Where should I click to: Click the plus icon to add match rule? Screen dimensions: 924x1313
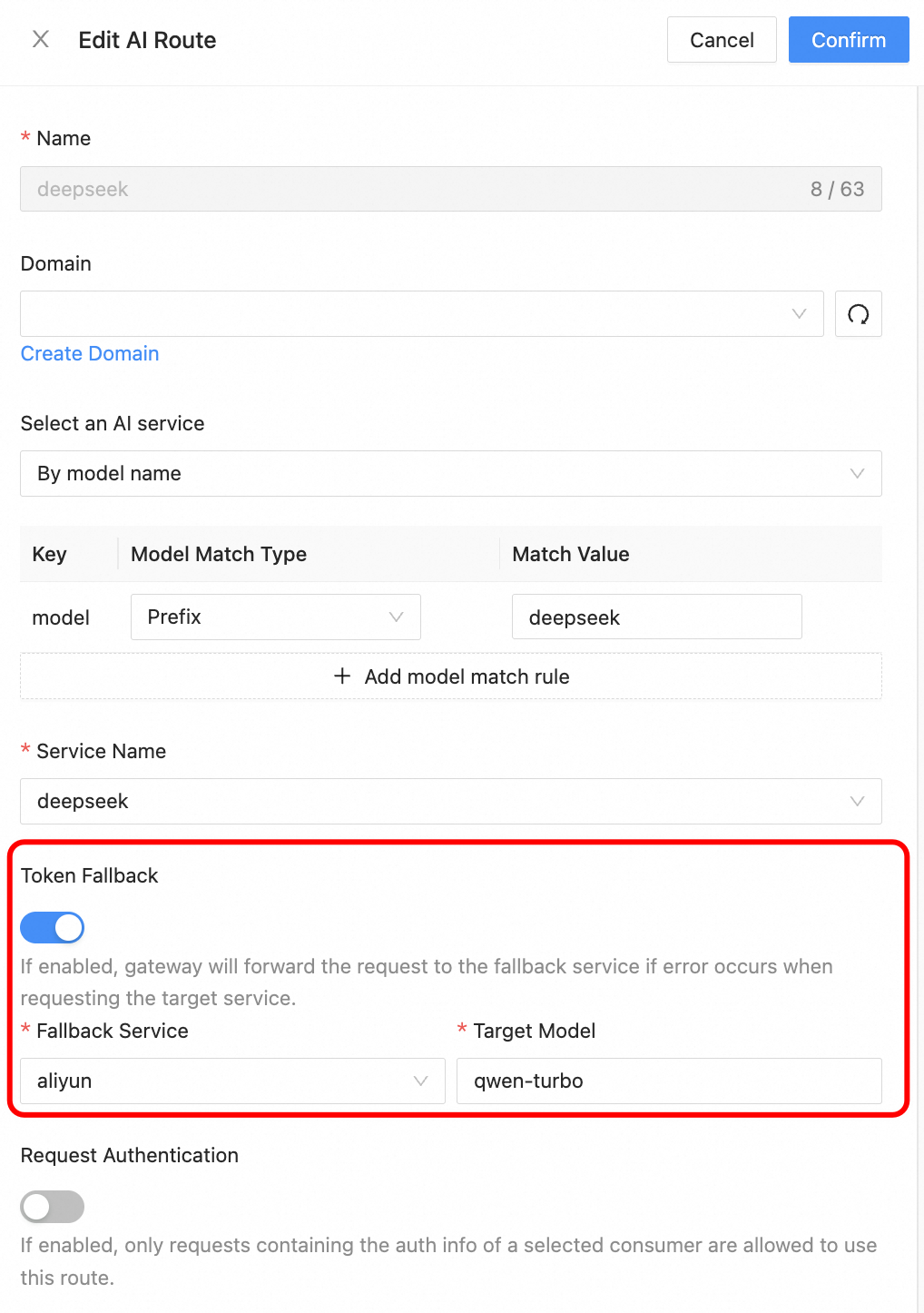click(x=342, y=676)
